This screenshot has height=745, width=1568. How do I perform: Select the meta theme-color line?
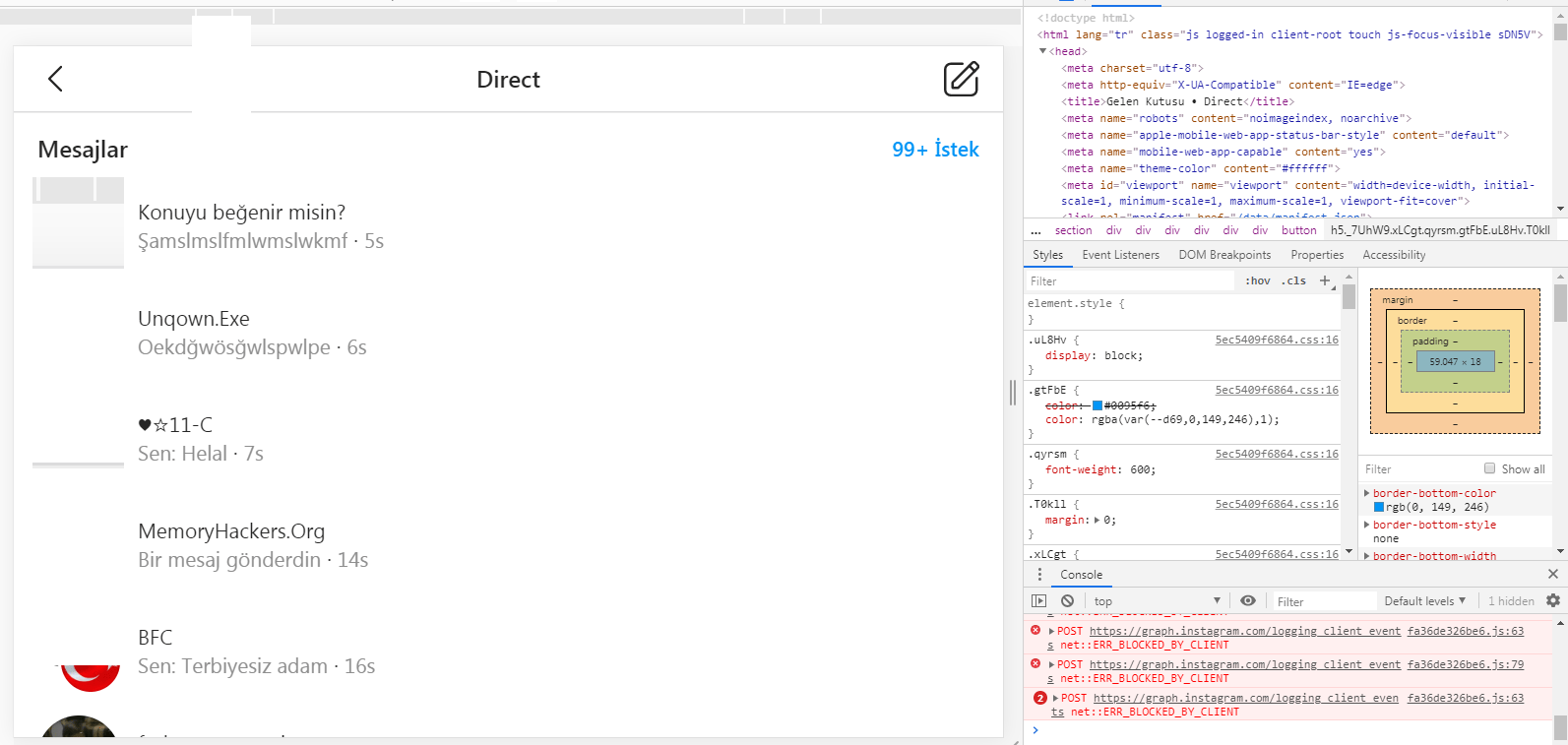pyautogui.click(x=1201, y=168)
